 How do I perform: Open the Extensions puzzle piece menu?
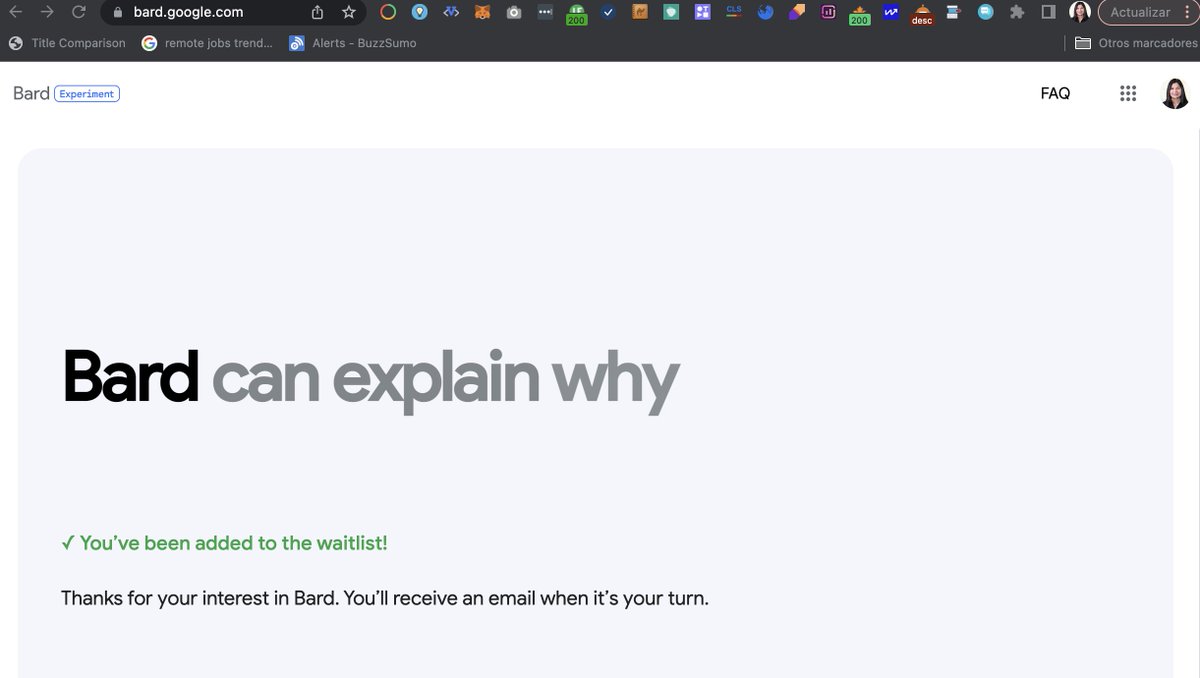[1017, 13]
